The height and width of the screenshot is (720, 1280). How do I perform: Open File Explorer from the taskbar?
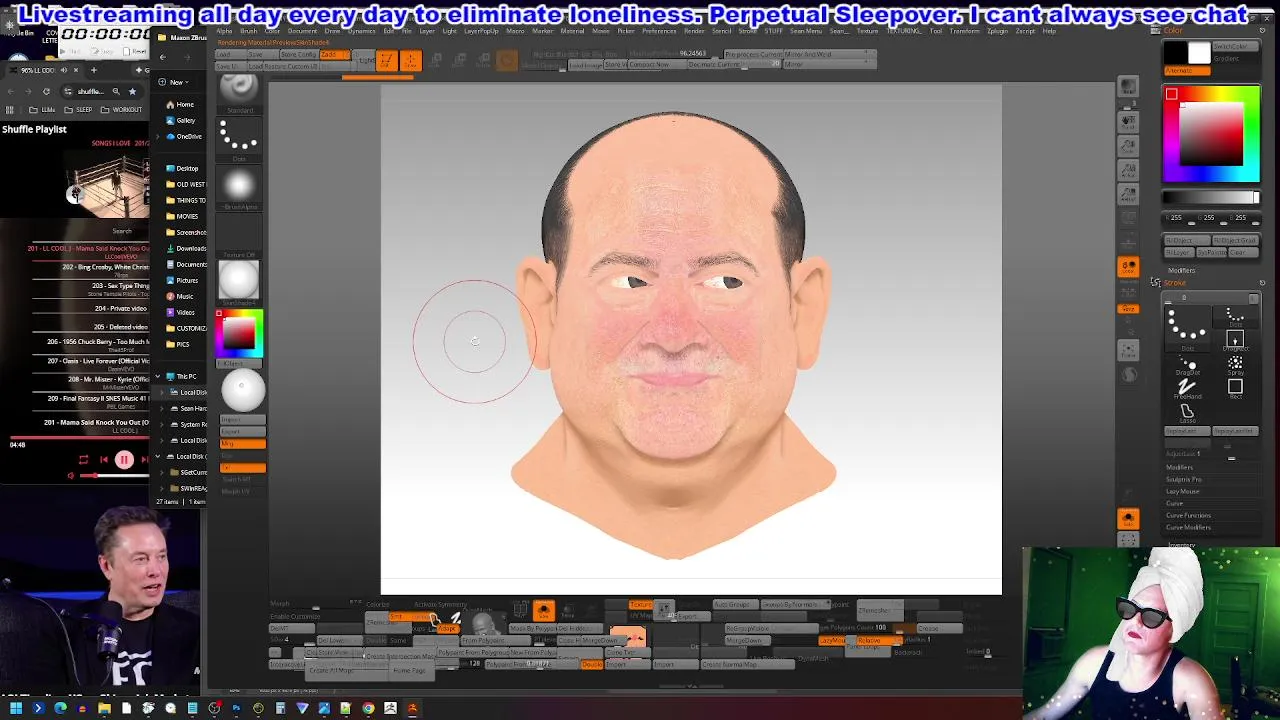[104, 708]
